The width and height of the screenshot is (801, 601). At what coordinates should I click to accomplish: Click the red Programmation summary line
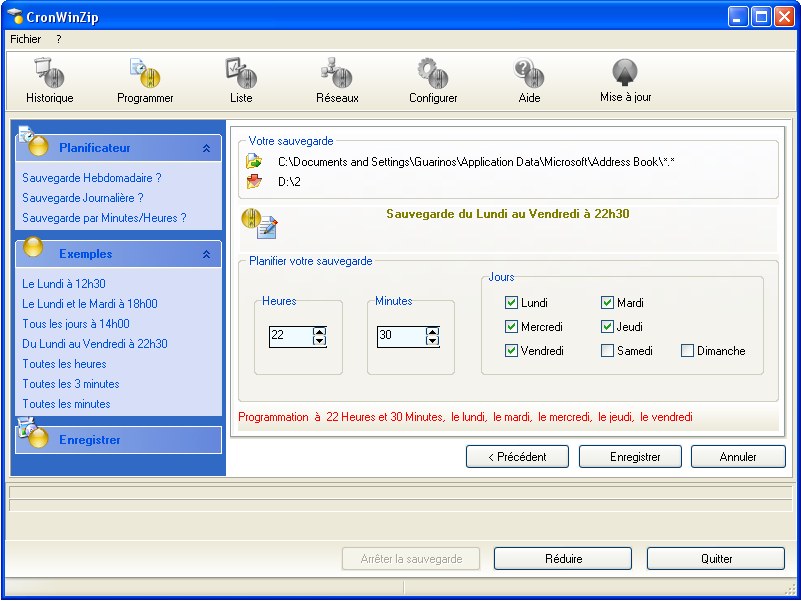[x=465, y=417]
